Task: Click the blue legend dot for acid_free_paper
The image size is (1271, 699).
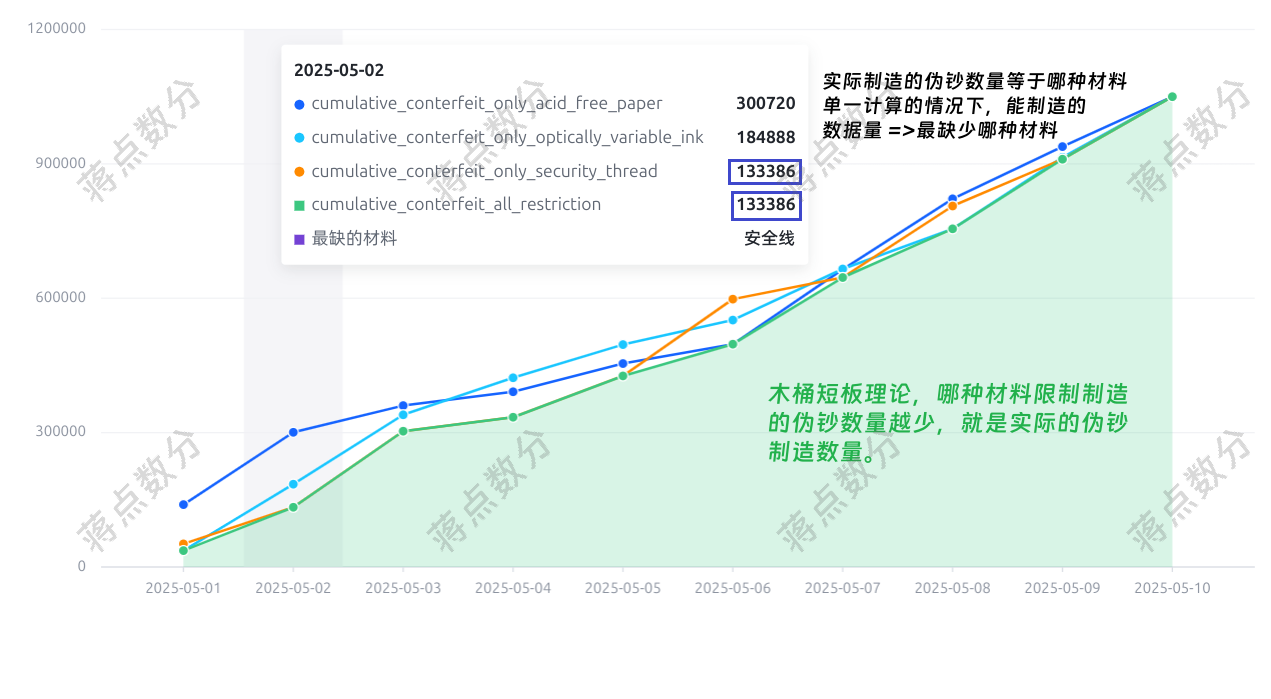Action: (299, 103)
